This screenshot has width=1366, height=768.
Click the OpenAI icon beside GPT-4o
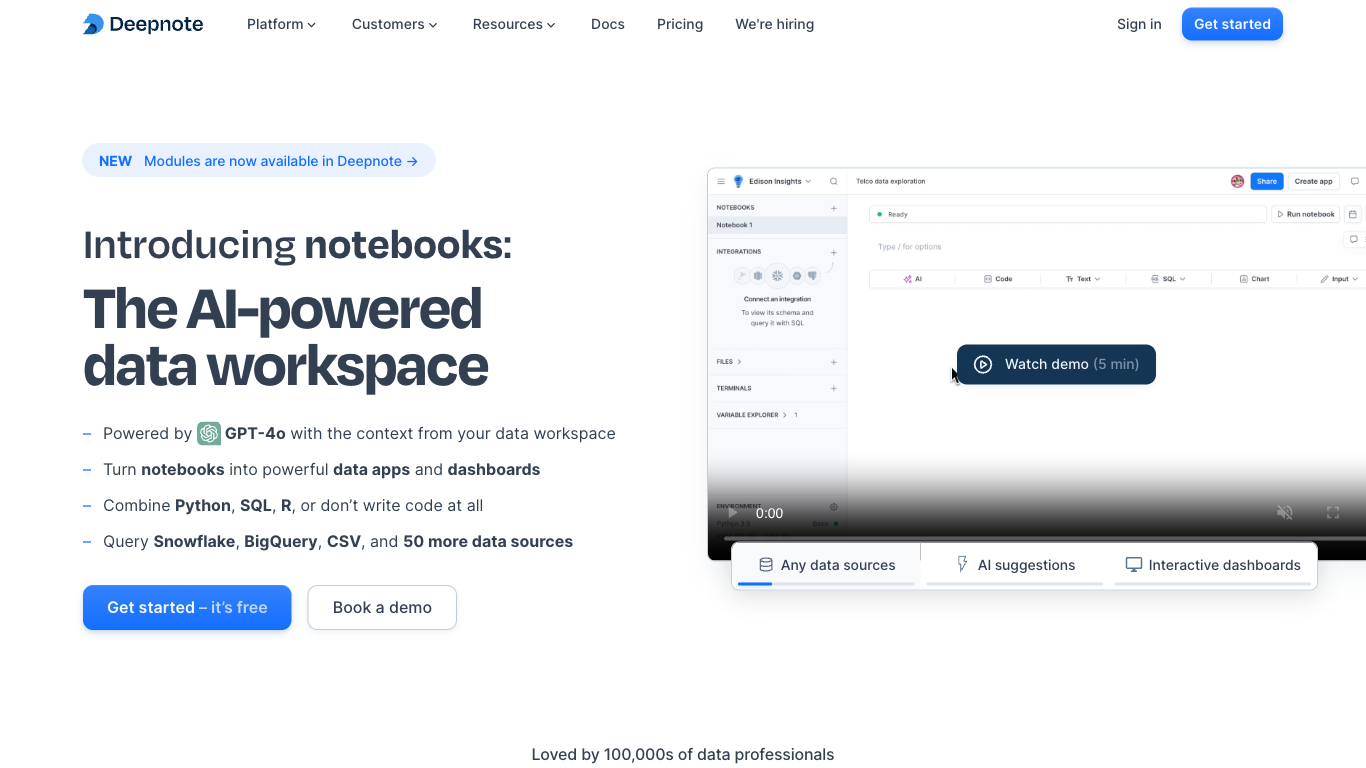(x=209, y=433)
